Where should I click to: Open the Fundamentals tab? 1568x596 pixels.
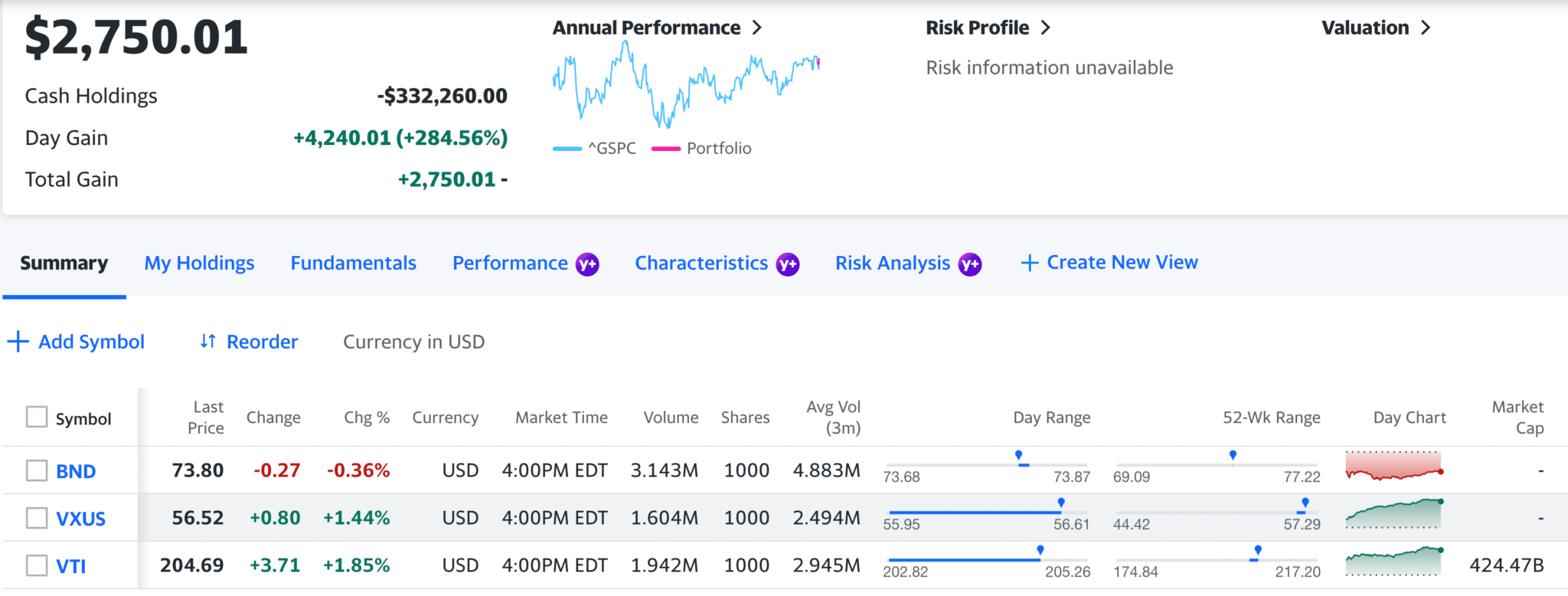coord(353,264)
